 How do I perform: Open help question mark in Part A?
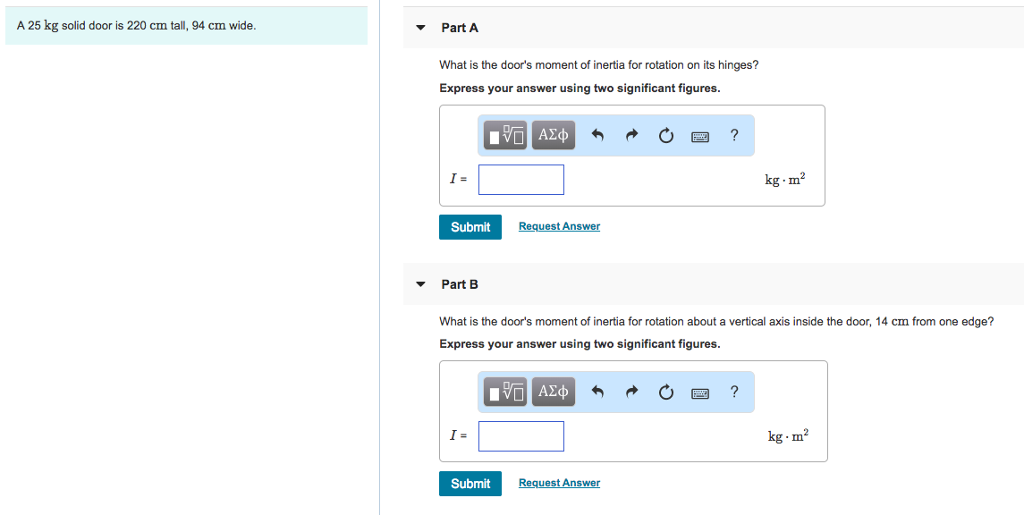tap(735, 136)
